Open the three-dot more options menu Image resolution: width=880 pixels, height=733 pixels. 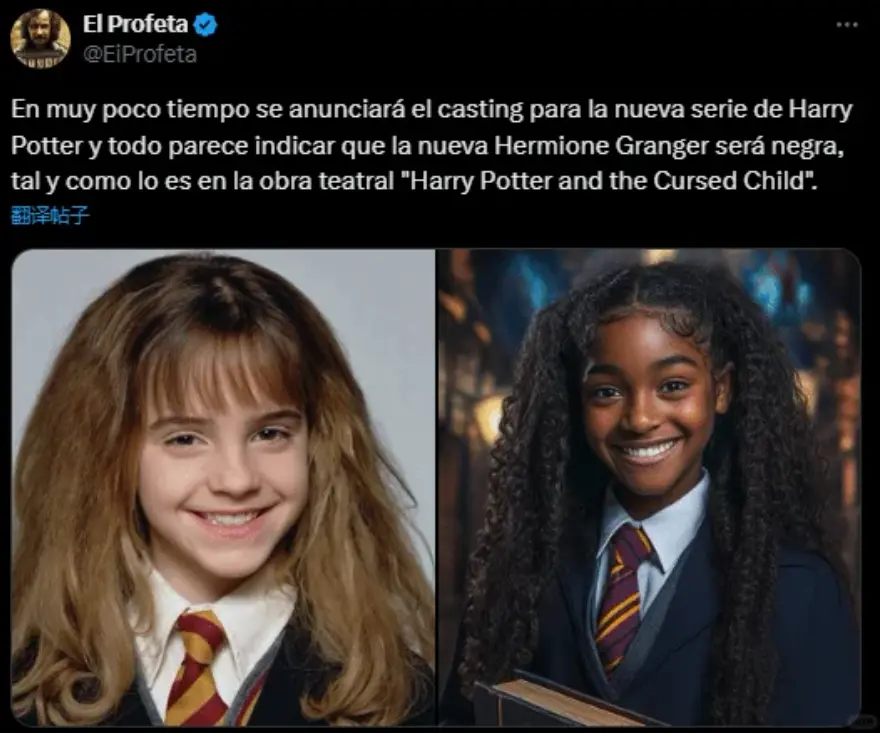click(847, 25)
